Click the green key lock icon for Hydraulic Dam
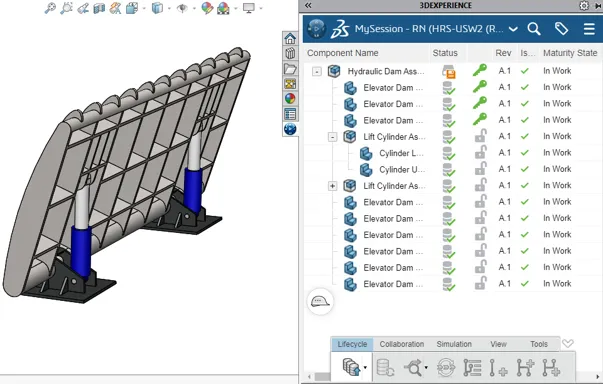 pos(480,70)
